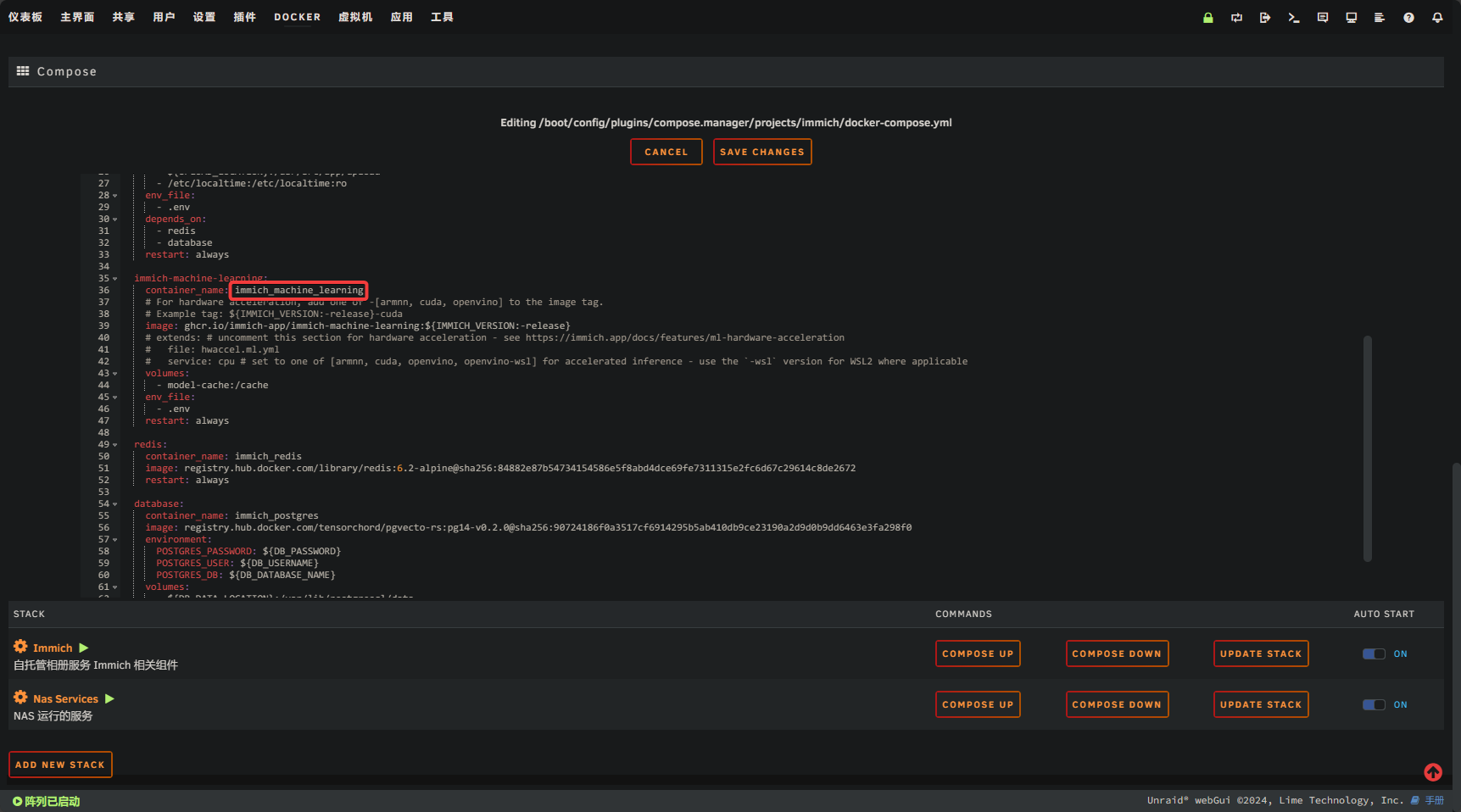Click the help question-mark icon
The image size is (1461, 812).
pos(1408,18)
